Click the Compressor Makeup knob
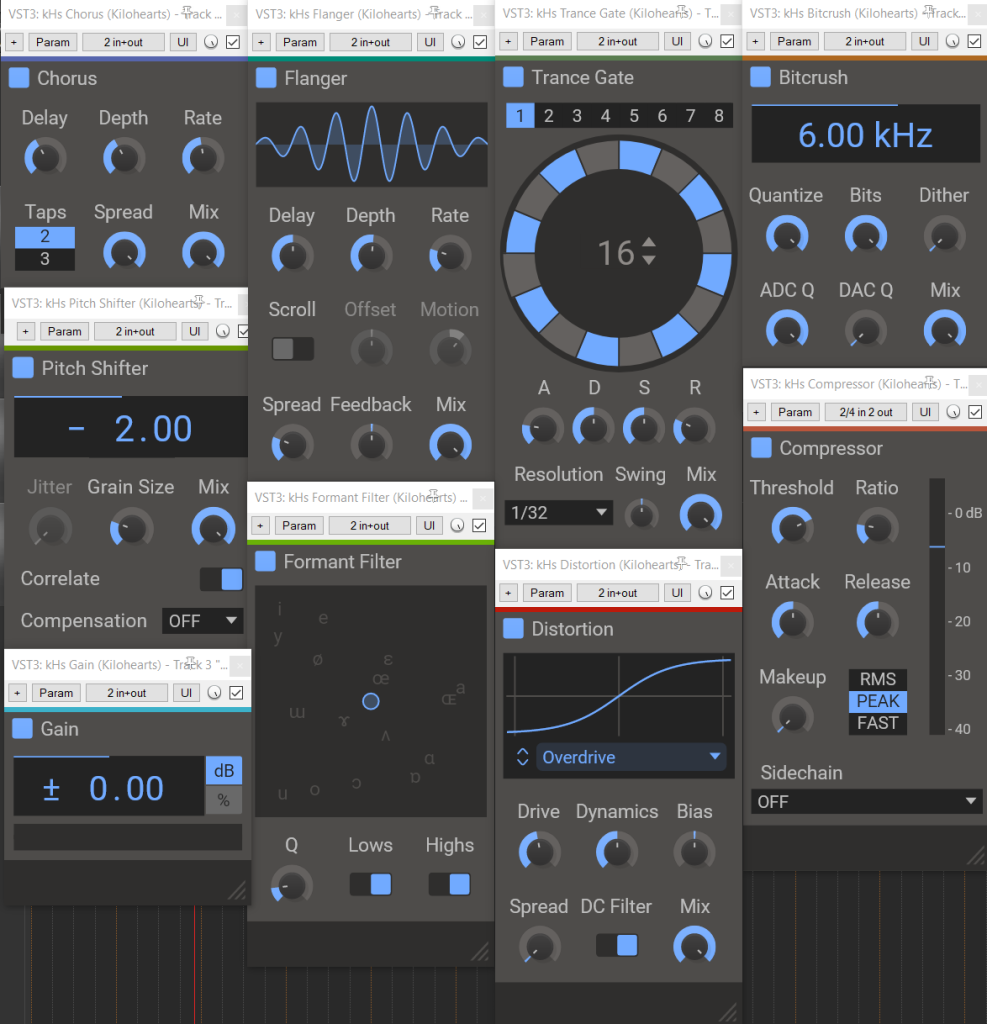Image resolution: width=987 pixels, height=1024 pixels. (x=792, y=717)
